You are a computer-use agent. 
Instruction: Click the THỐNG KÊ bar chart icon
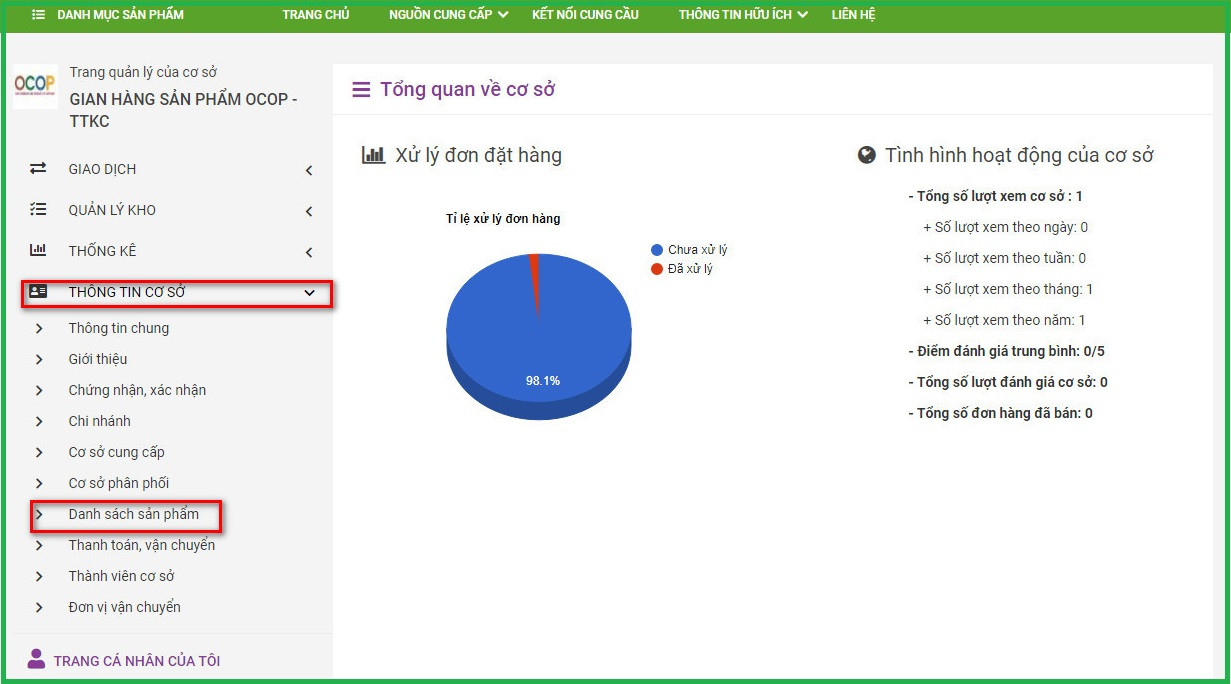pos(38,251)
